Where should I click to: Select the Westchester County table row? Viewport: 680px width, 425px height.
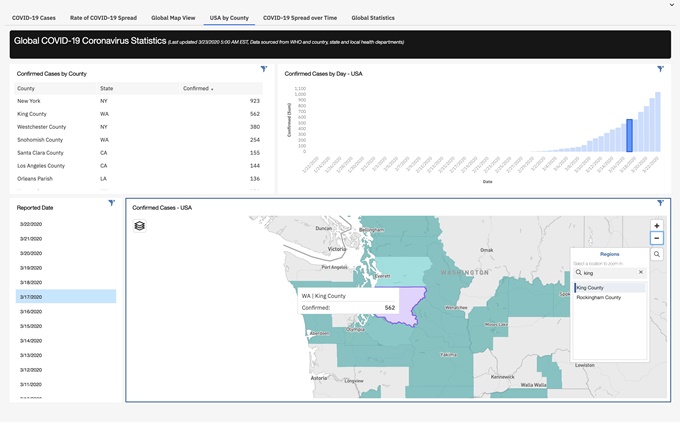click(x=42, y=127)
